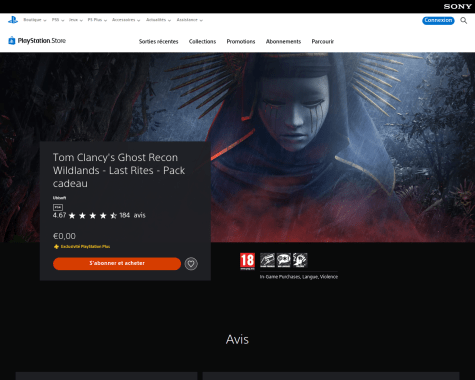Click the Exclusivité PlayStation Plus label

[85, 247]
